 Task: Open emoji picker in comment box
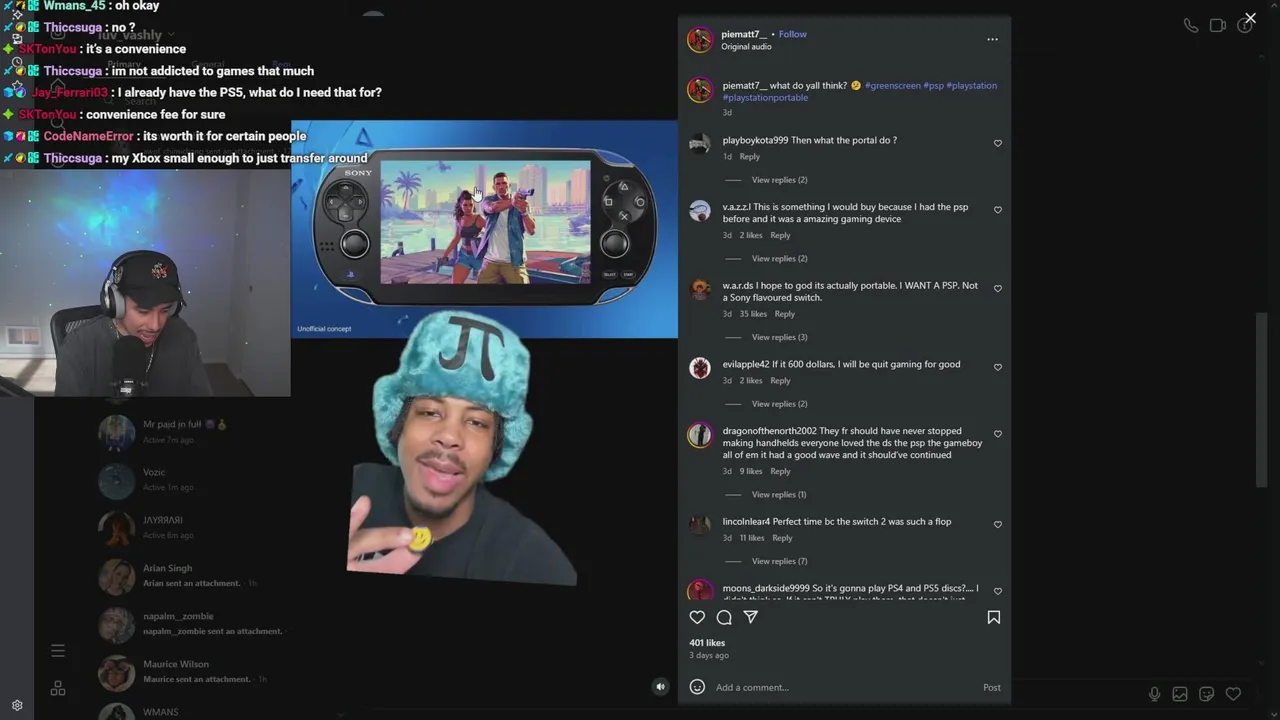pos(697,687)
